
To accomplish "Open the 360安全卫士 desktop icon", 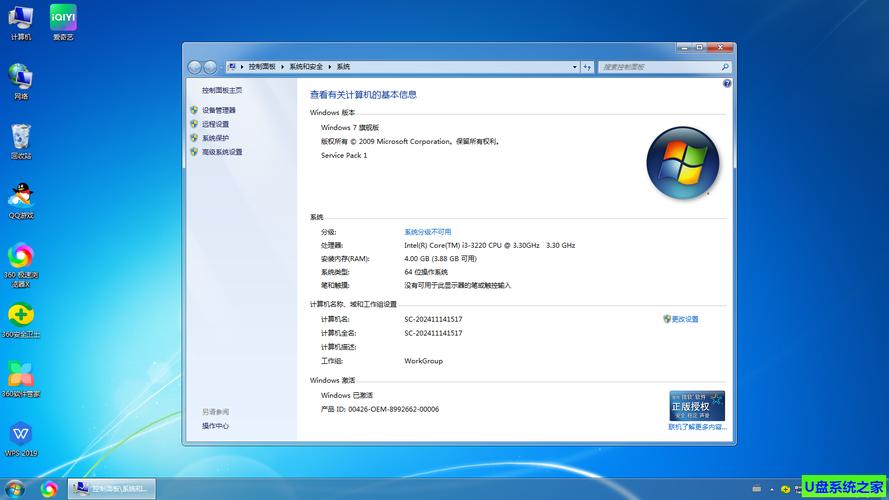I will coord(21,320).
